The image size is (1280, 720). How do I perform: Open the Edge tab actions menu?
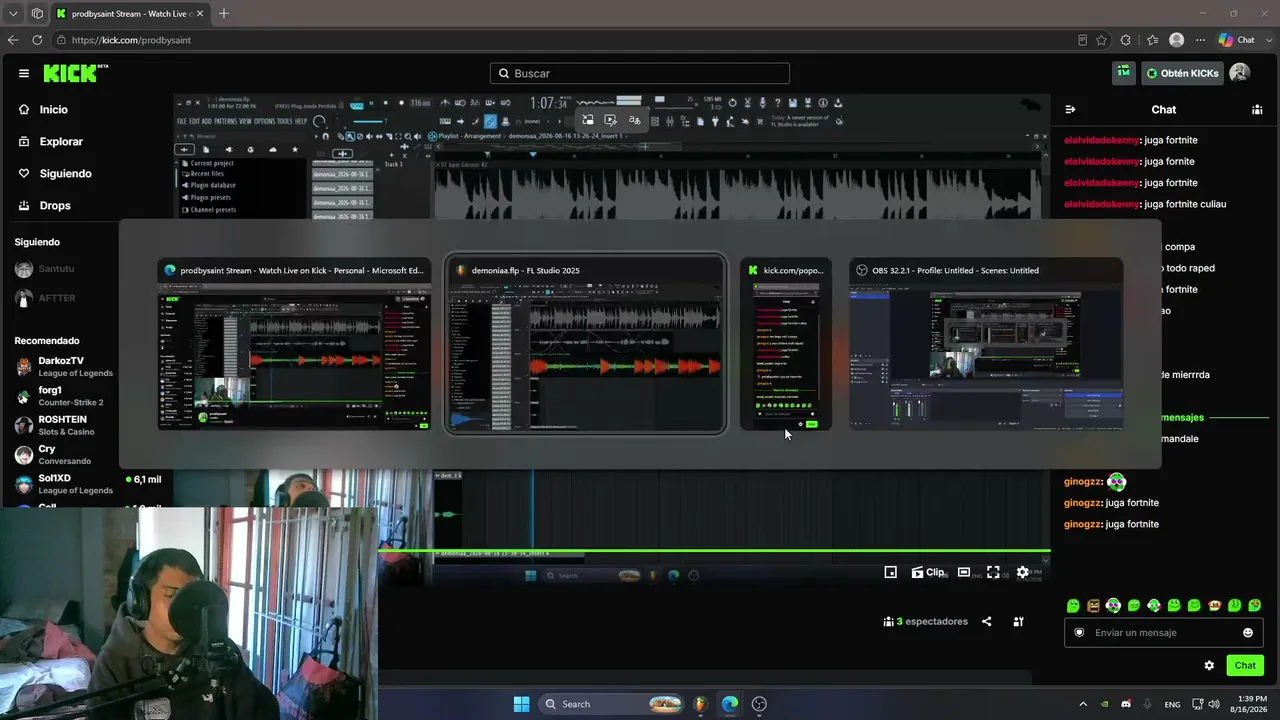[37, 14]
